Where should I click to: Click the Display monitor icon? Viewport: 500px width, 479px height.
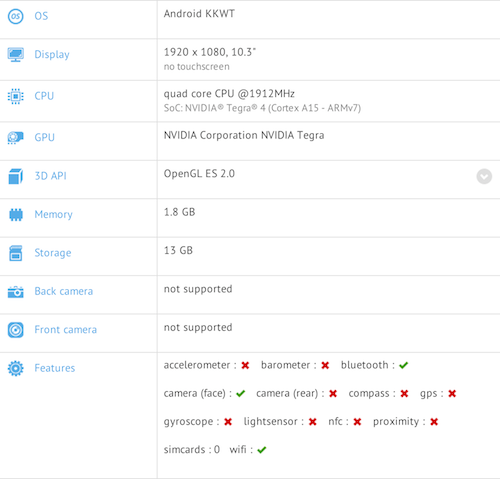16,55
